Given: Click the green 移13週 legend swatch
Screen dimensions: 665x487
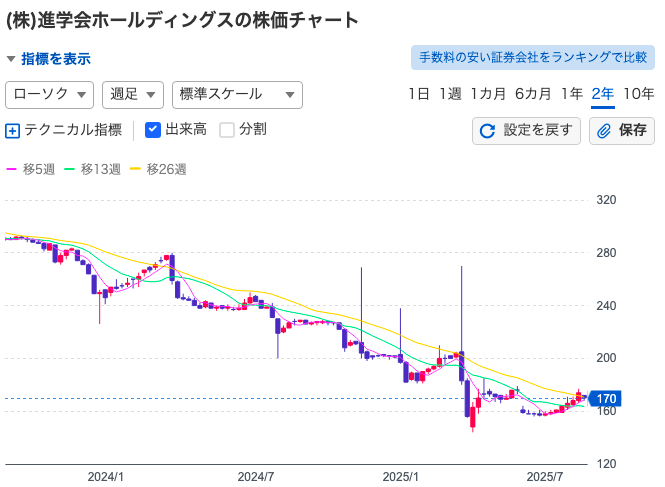Looking at the screenshot, I should (x=69, y=169).
